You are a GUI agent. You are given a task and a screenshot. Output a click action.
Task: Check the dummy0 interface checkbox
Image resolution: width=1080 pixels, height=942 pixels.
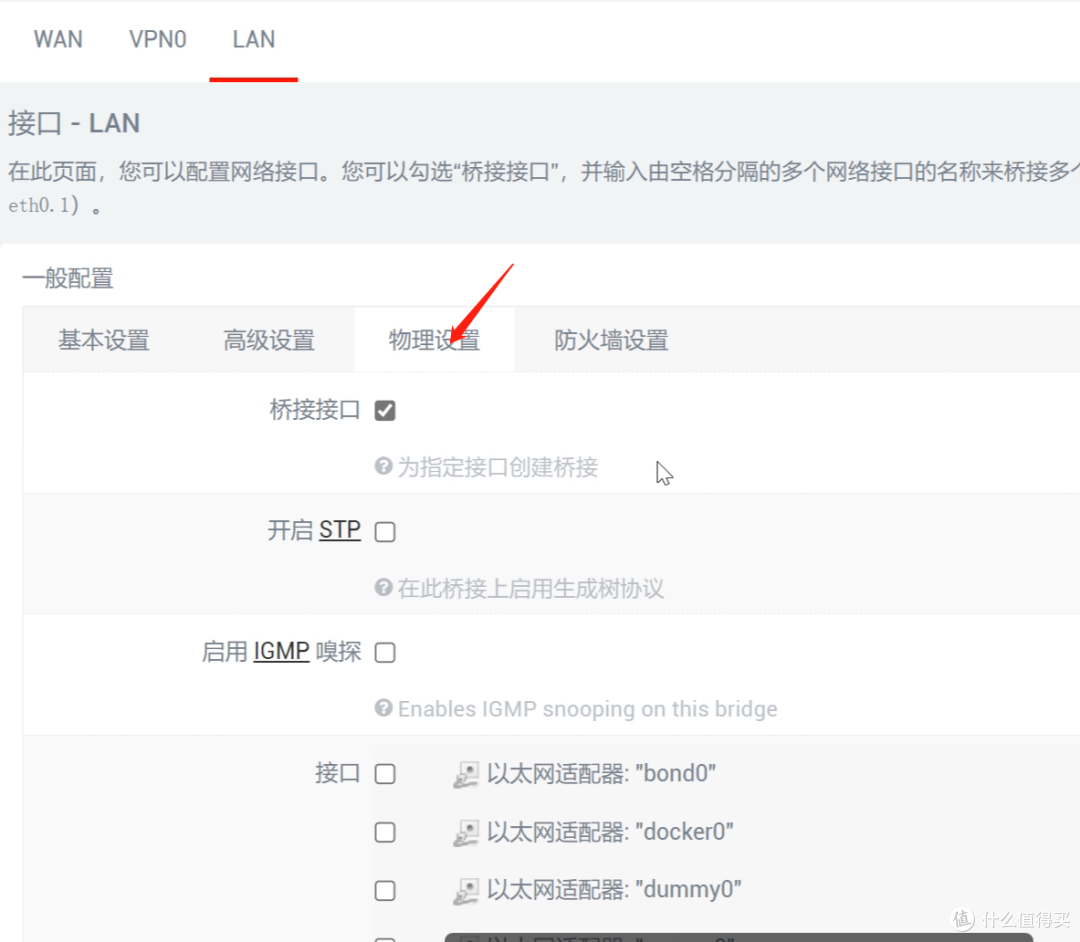[x=385, y=890]
